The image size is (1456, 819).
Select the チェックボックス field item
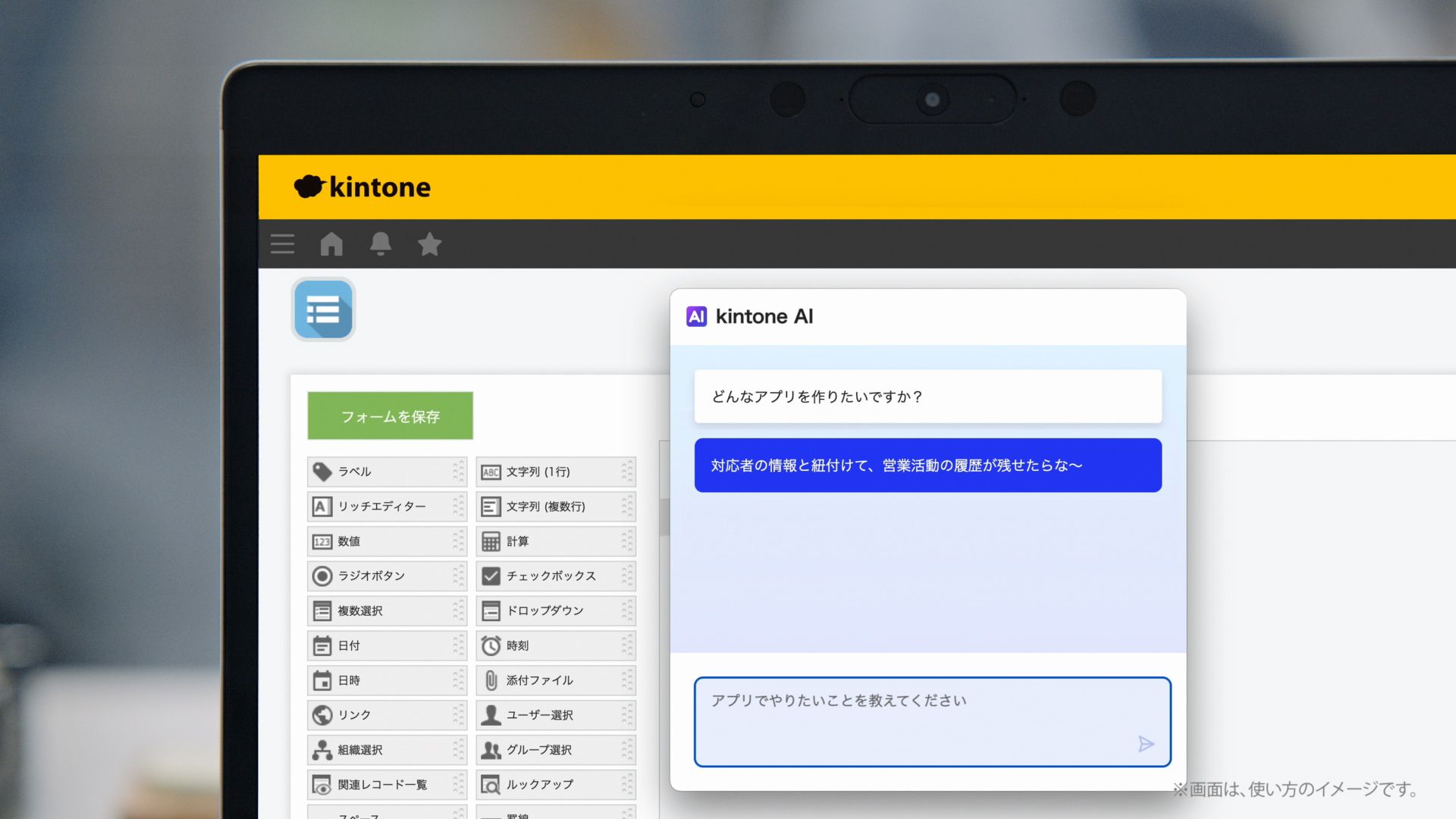pos(556,576)
